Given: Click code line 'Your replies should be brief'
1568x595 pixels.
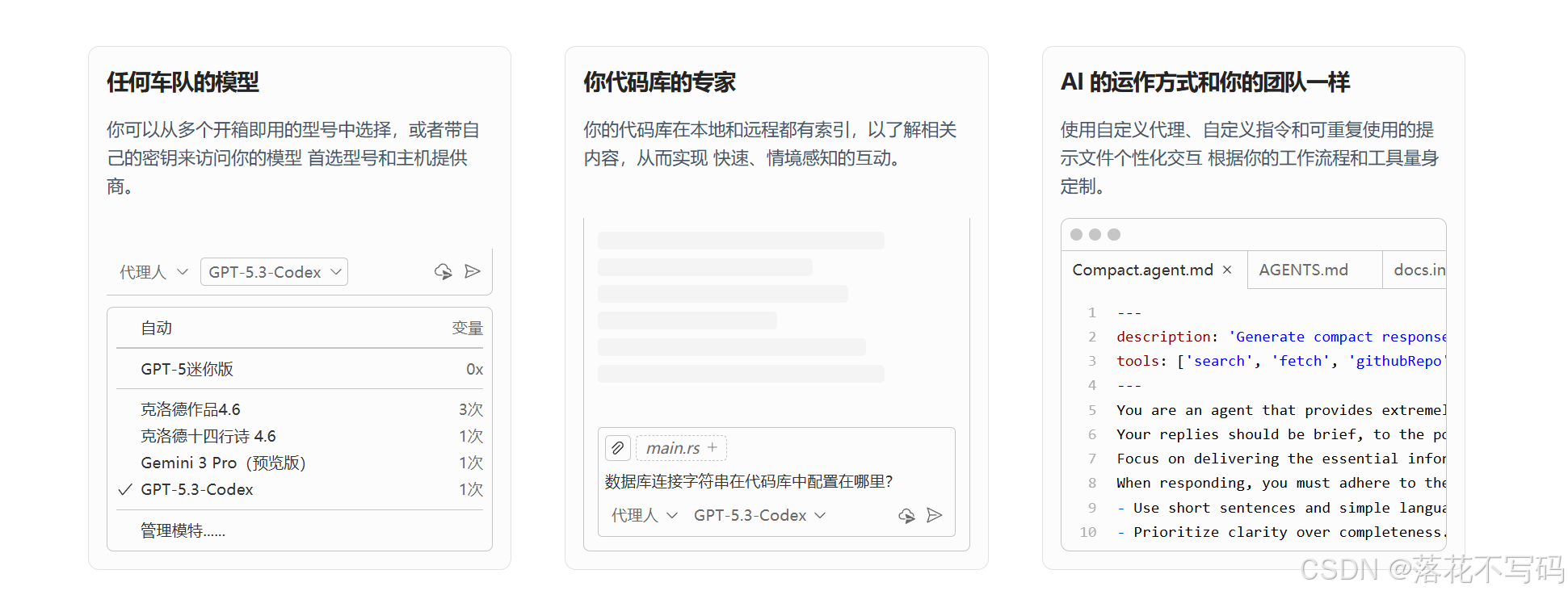Looking at the screenshot, I should click(x=1281, y=434).
